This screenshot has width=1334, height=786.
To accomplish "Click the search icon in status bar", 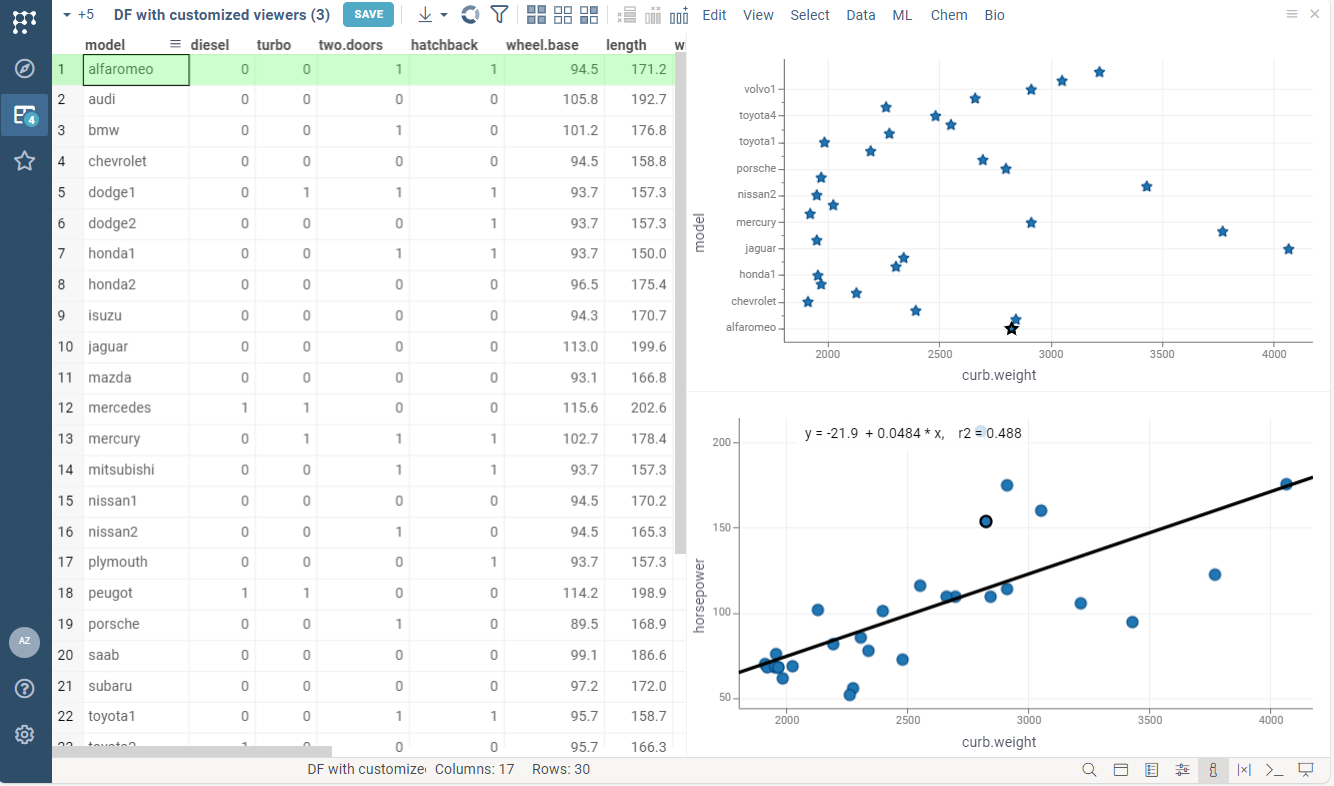I will click(x=1090, y=770).
